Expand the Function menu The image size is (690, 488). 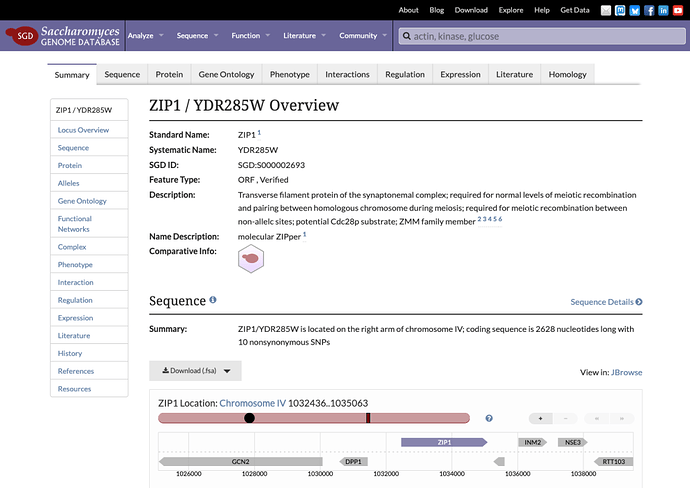(250, 36)
